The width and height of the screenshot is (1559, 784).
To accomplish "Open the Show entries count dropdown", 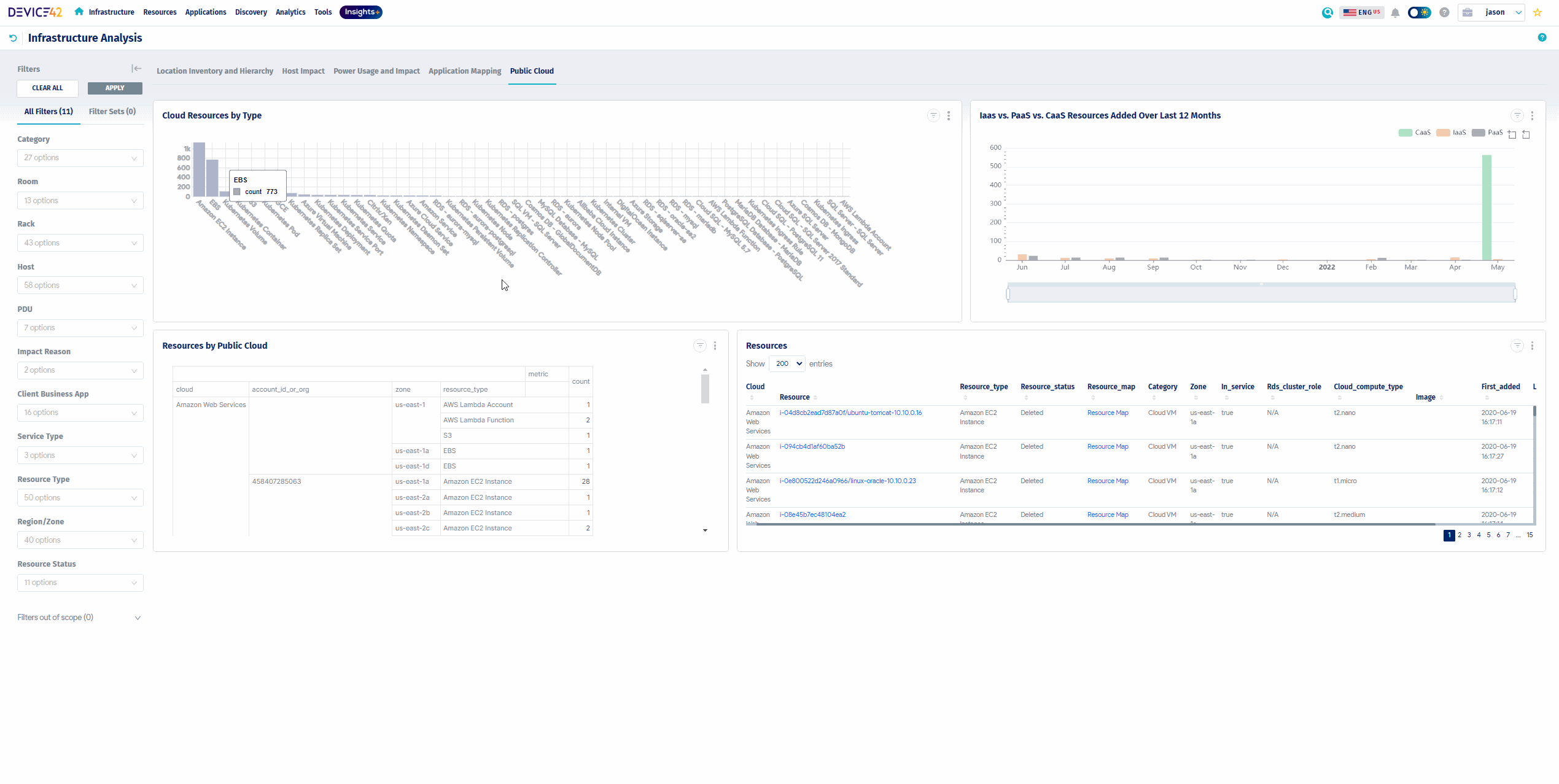I will pos(787,363).
